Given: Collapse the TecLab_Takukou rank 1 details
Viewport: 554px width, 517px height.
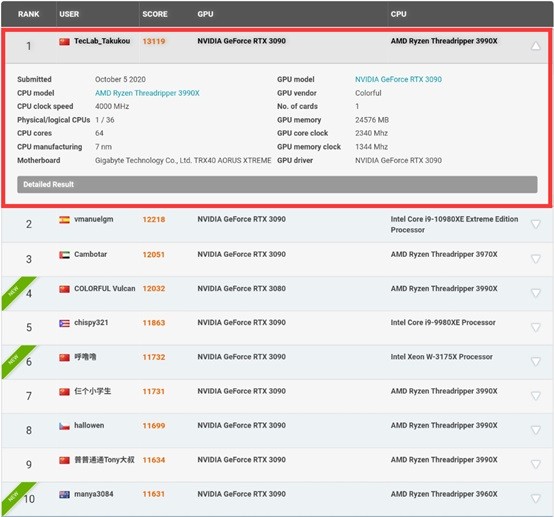Looking at the screenshot, I should 536,46.
